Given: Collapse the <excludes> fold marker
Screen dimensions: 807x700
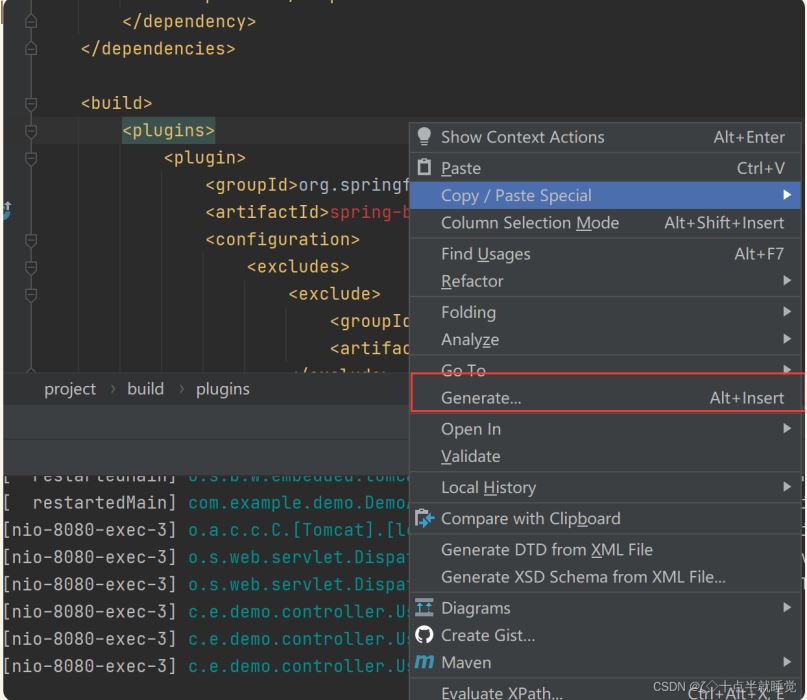Looking at the screenshot, I should point(31,267).
